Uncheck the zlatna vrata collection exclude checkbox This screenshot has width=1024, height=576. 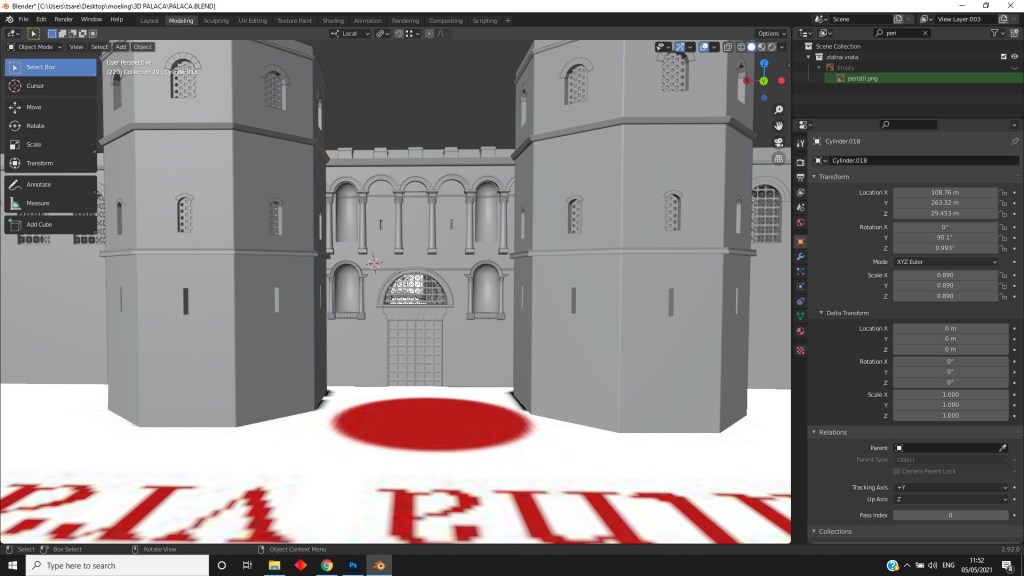pos(1003,57)
